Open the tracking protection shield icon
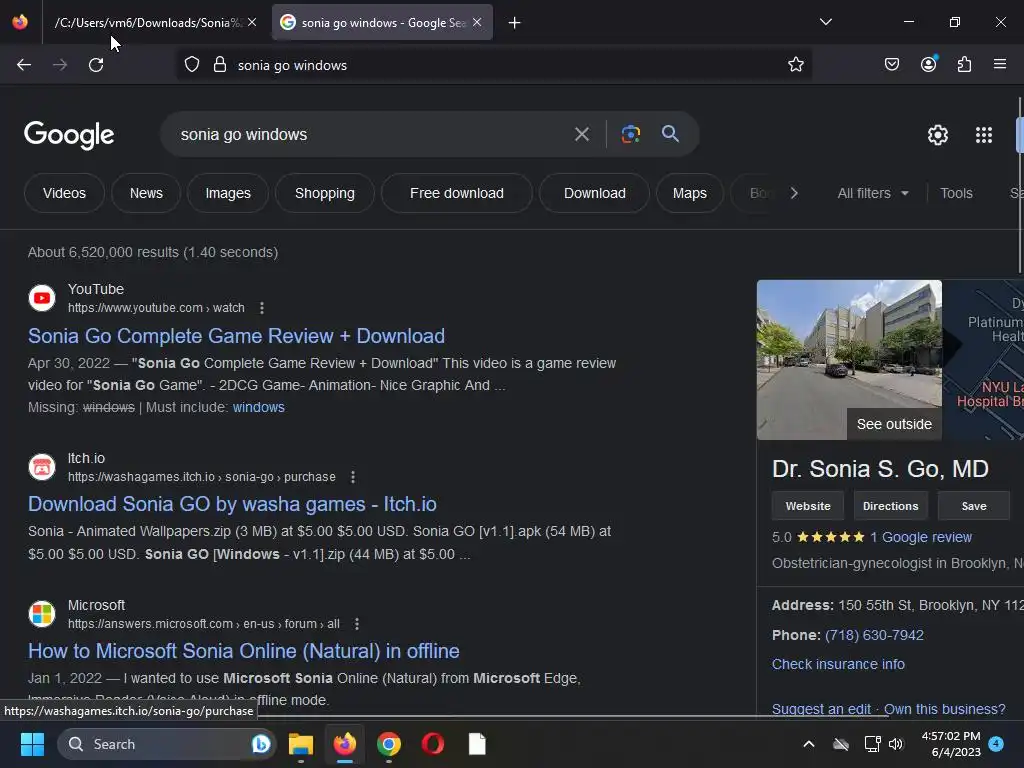The width and height of the screenshot is (1024, 768). point(191,65)
